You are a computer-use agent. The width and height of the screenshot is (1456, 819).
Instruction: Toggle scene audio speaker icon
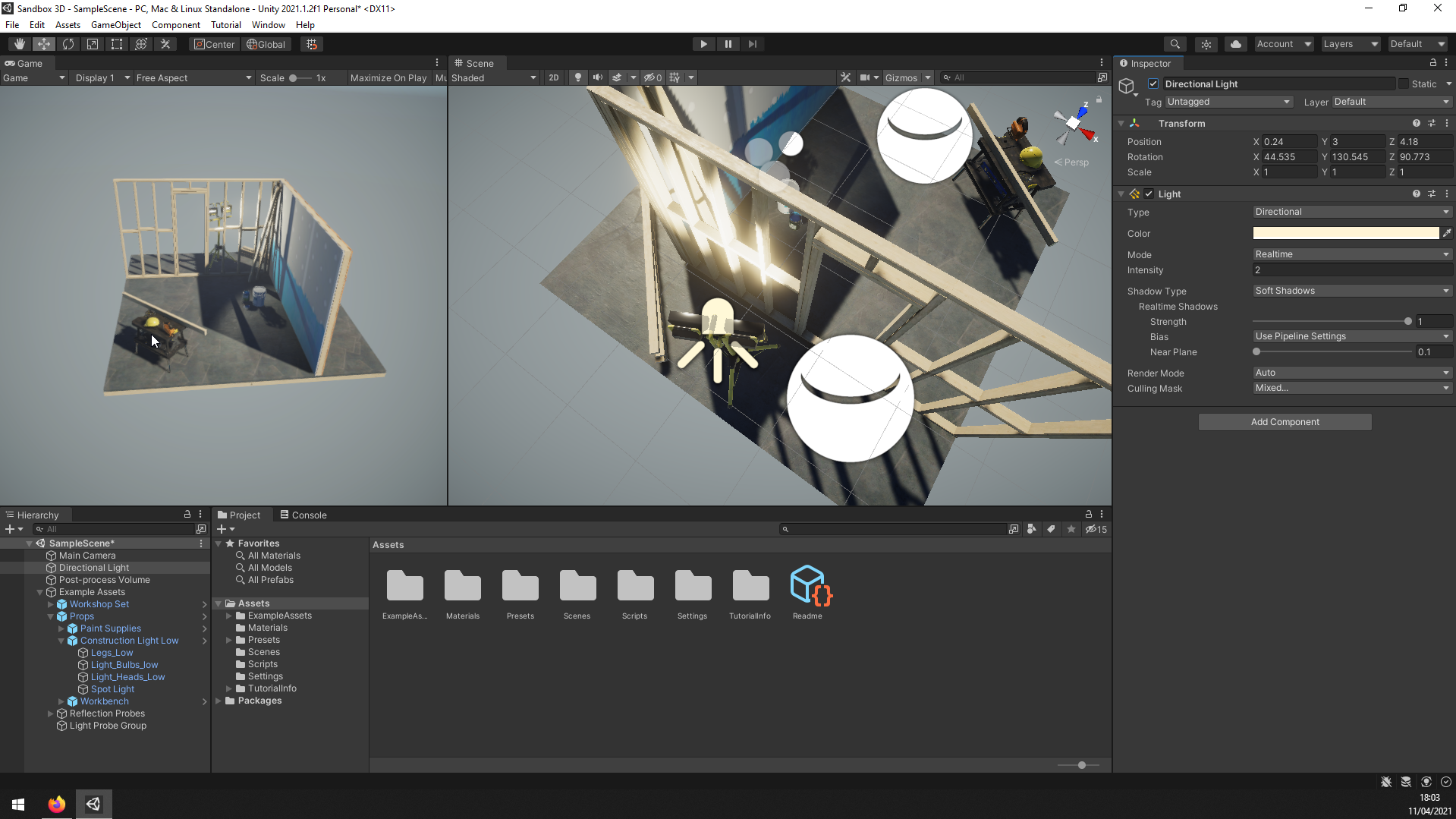(598, 77)
